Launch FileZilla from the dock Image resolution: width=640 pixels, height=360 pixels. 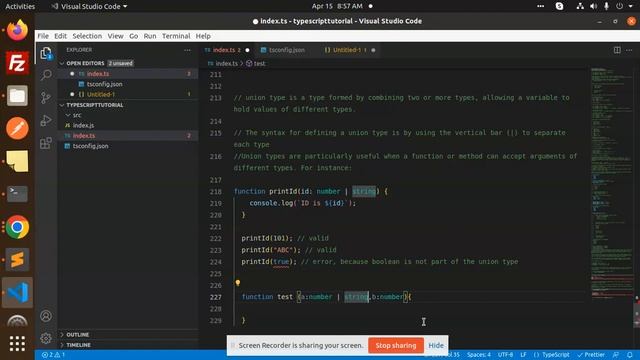click(x=17, y=63)
